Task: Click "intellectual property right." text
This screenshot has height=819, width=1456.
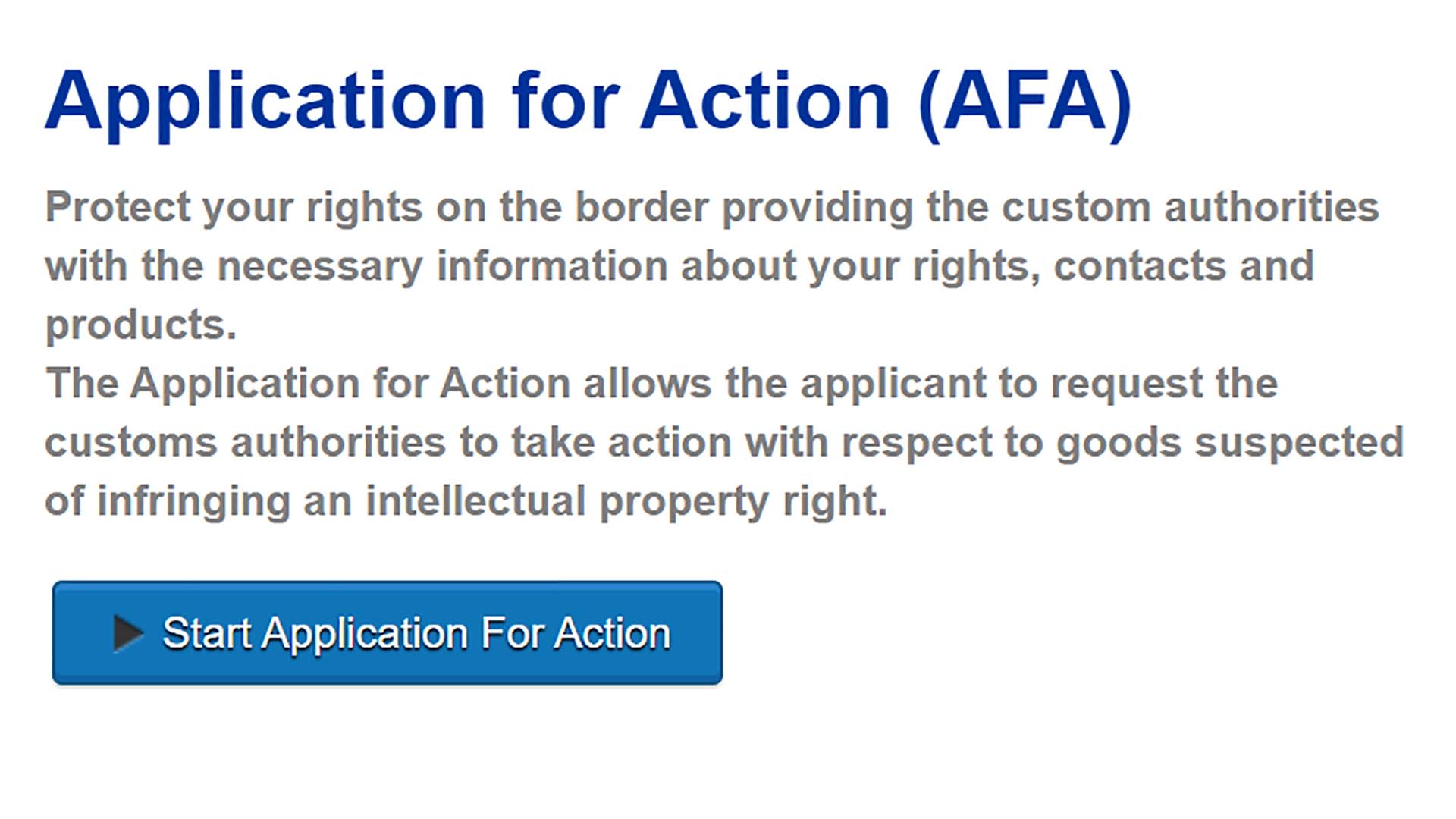Action: [626, 501]
